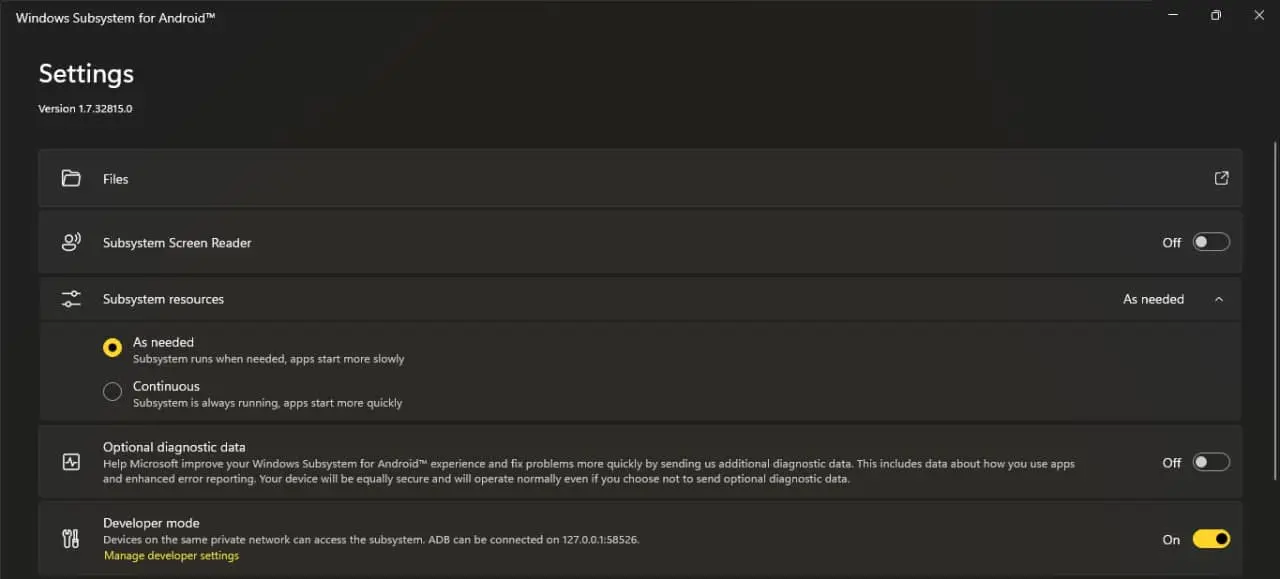Image resolution: width=1280 pixels, height=579 pixels.
Task: Collapse Subsystem resources chevron
Action: click(x=1218, y=299)
